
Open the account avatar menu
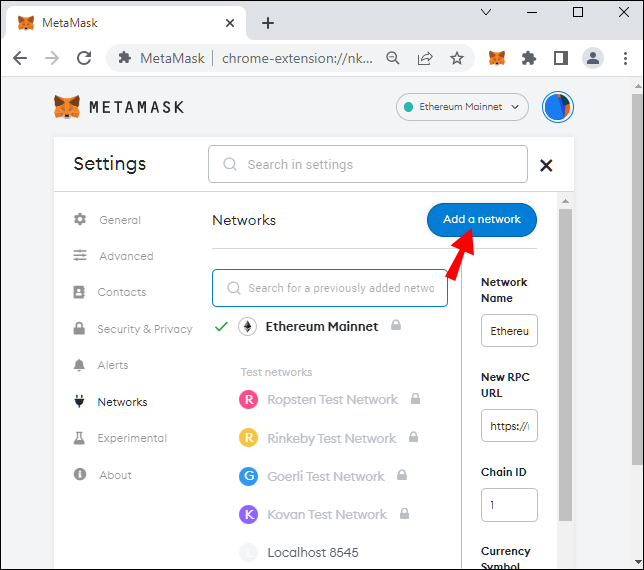557,107
